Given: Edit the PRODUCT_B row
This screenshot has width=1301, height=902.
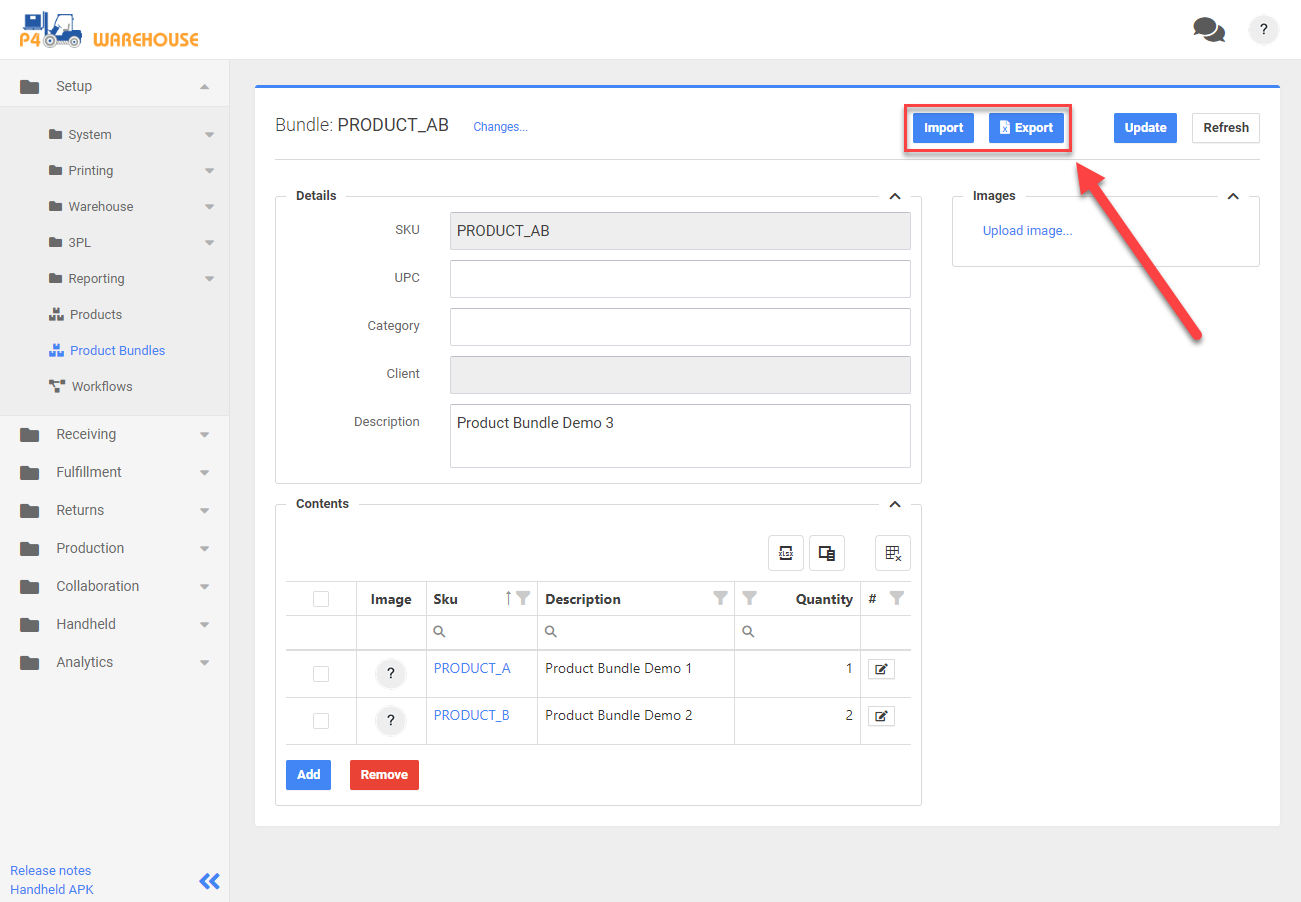Looking at the screenshot, I should [x=881, y=716].
